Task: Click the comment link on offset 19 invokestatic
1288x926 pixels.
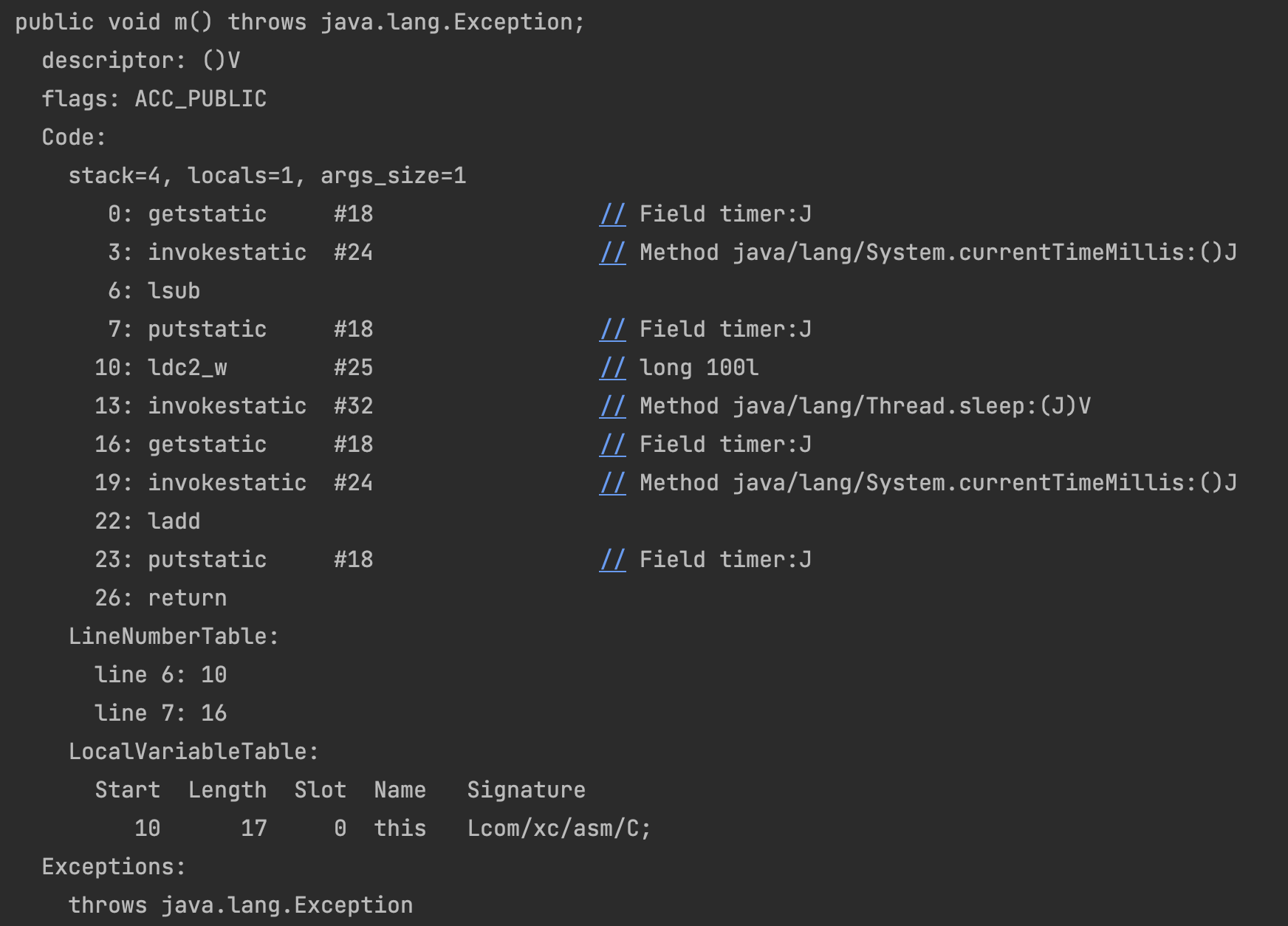Action: (612, 483)
